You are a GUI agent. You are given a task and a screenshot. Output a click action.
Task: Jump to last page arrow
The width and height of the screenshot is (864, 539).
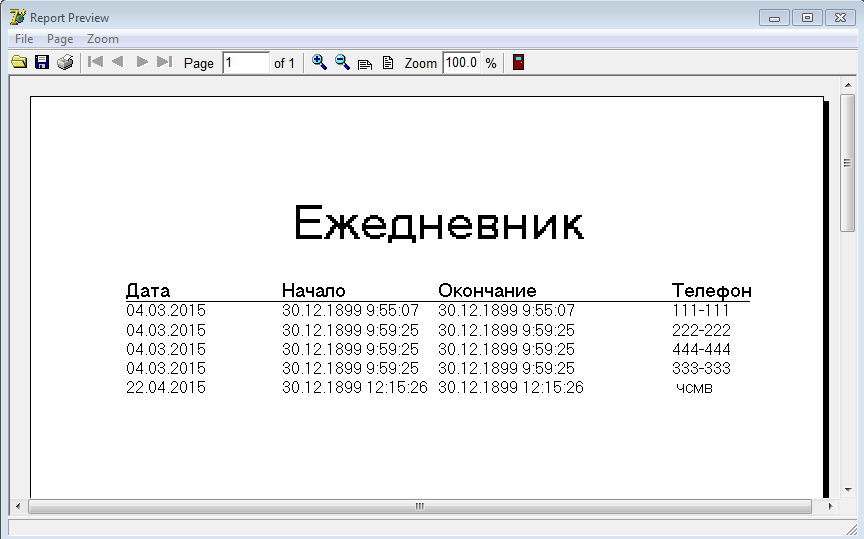pyautogui.click(x=165, y=62)
